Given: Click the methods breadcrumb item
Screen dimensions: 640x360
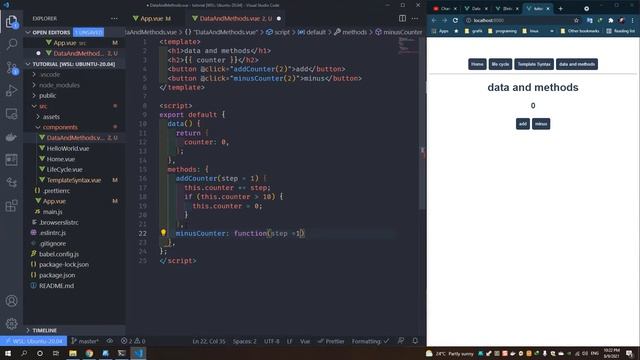Looking at the screenshot, I should [350, 32].
